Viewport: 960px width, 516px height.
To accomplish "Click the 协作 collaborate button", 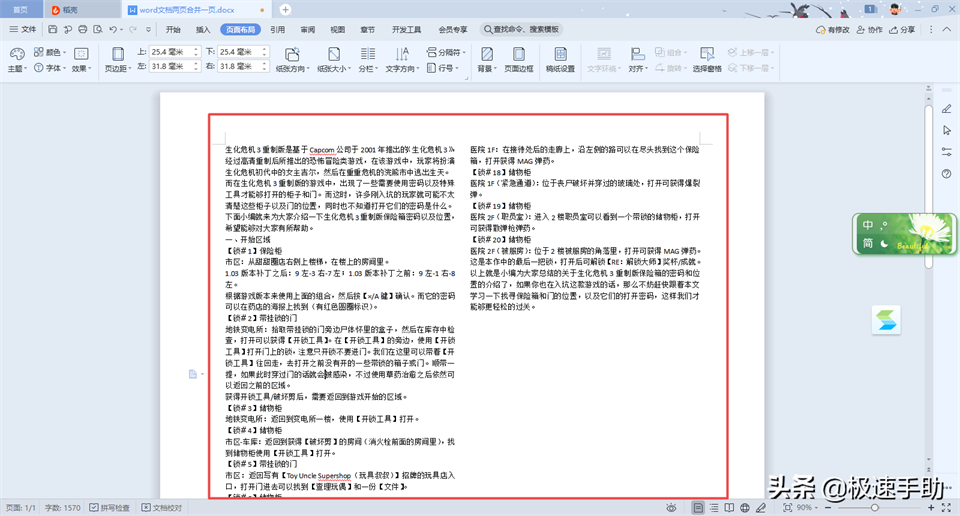I will click(869, 30).
